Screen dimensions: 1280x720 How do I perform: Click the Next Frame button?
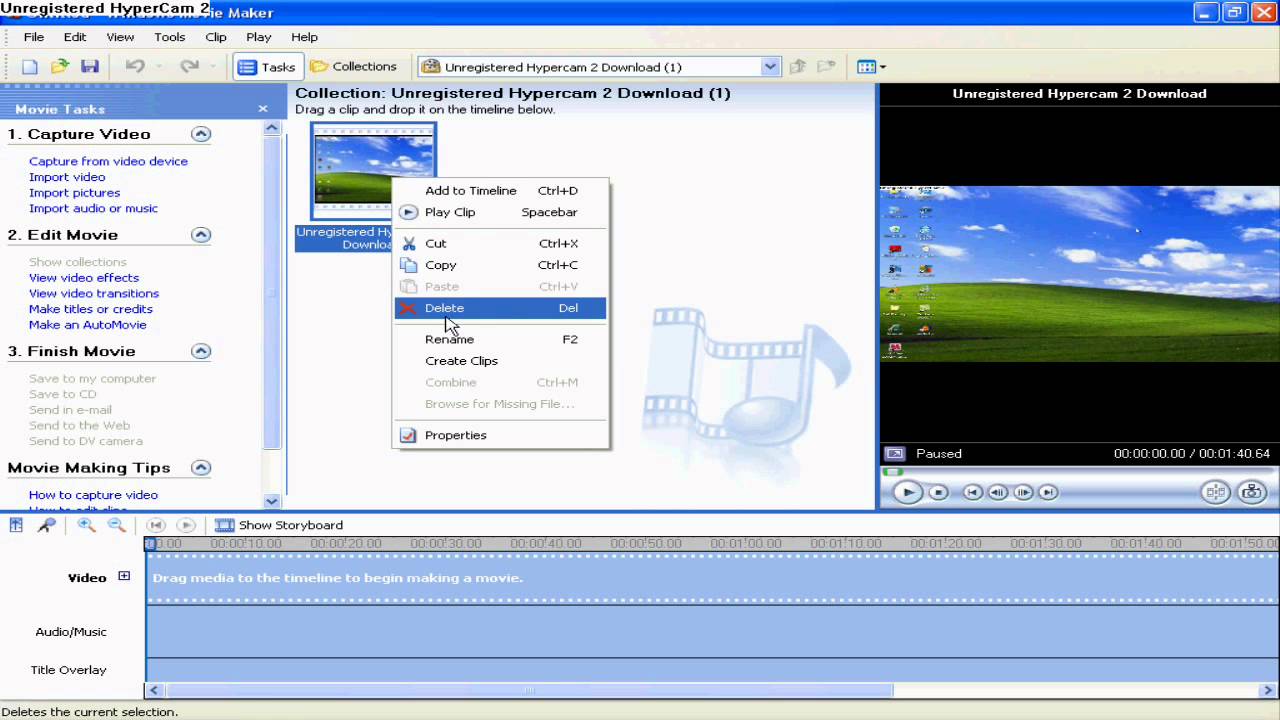tap(1022, 492)
